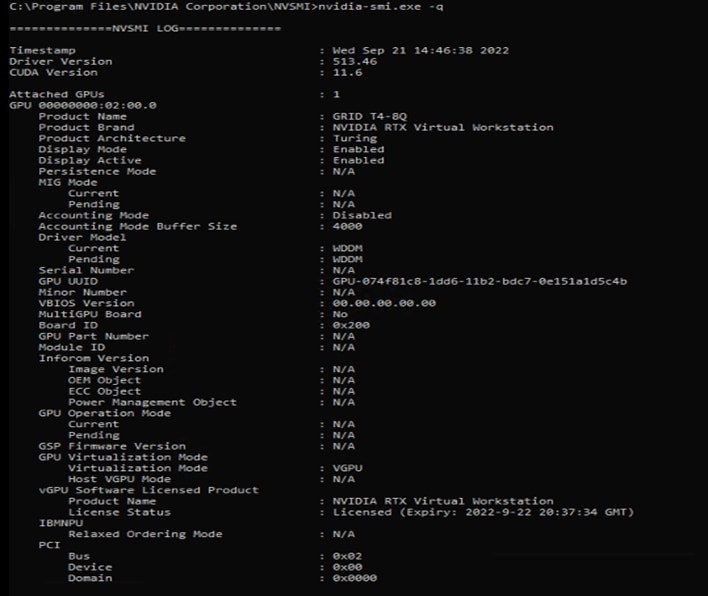Click the Product Brand label
708x596 pixels.
(x=86, y=127)
